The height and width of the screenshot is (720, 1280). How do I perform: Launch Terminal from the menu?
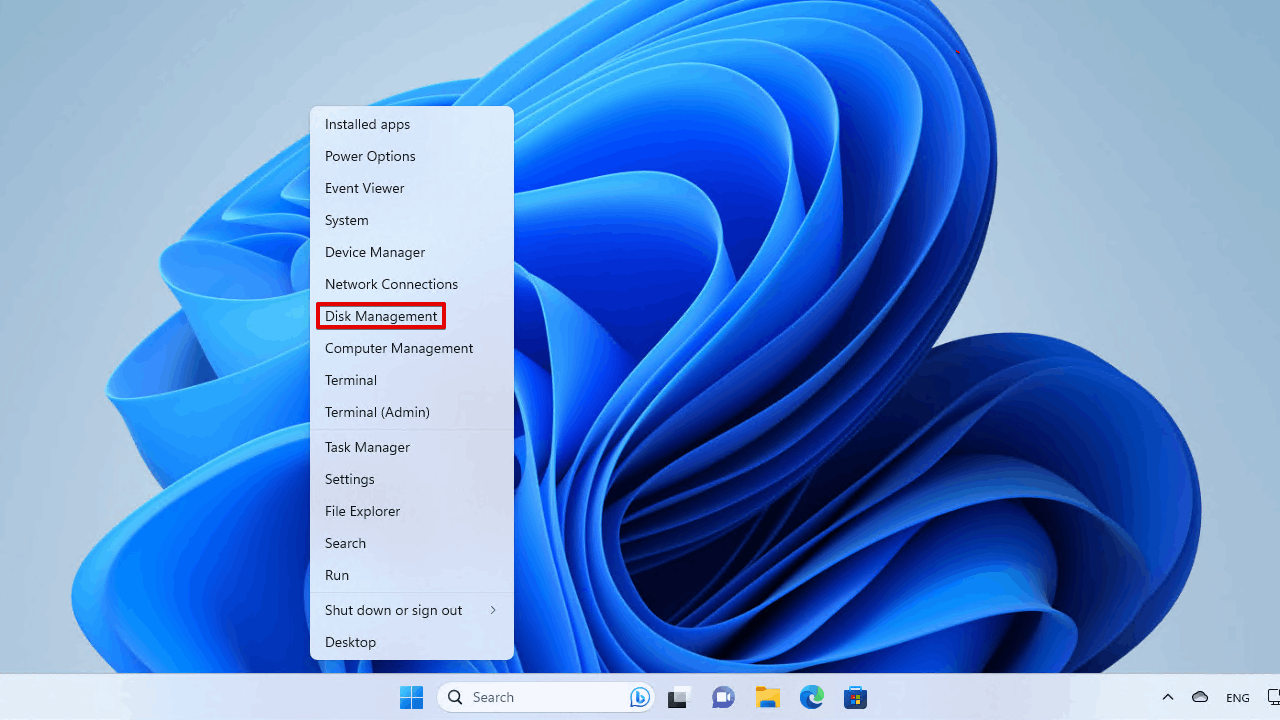pyautogui.click(x=412, y=380)
